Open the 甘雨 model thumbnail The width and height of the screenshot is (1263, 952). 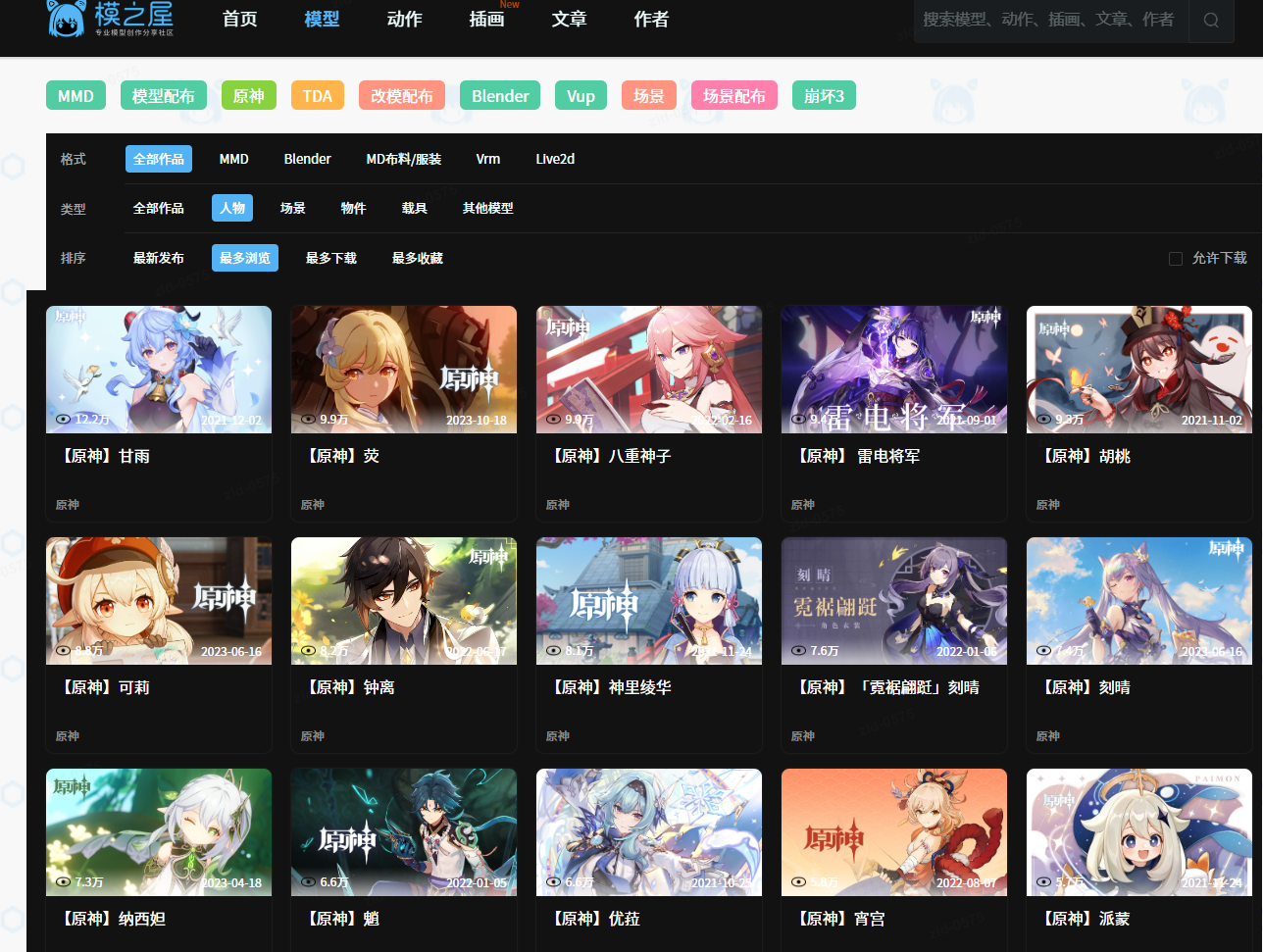tap(159, 370)
